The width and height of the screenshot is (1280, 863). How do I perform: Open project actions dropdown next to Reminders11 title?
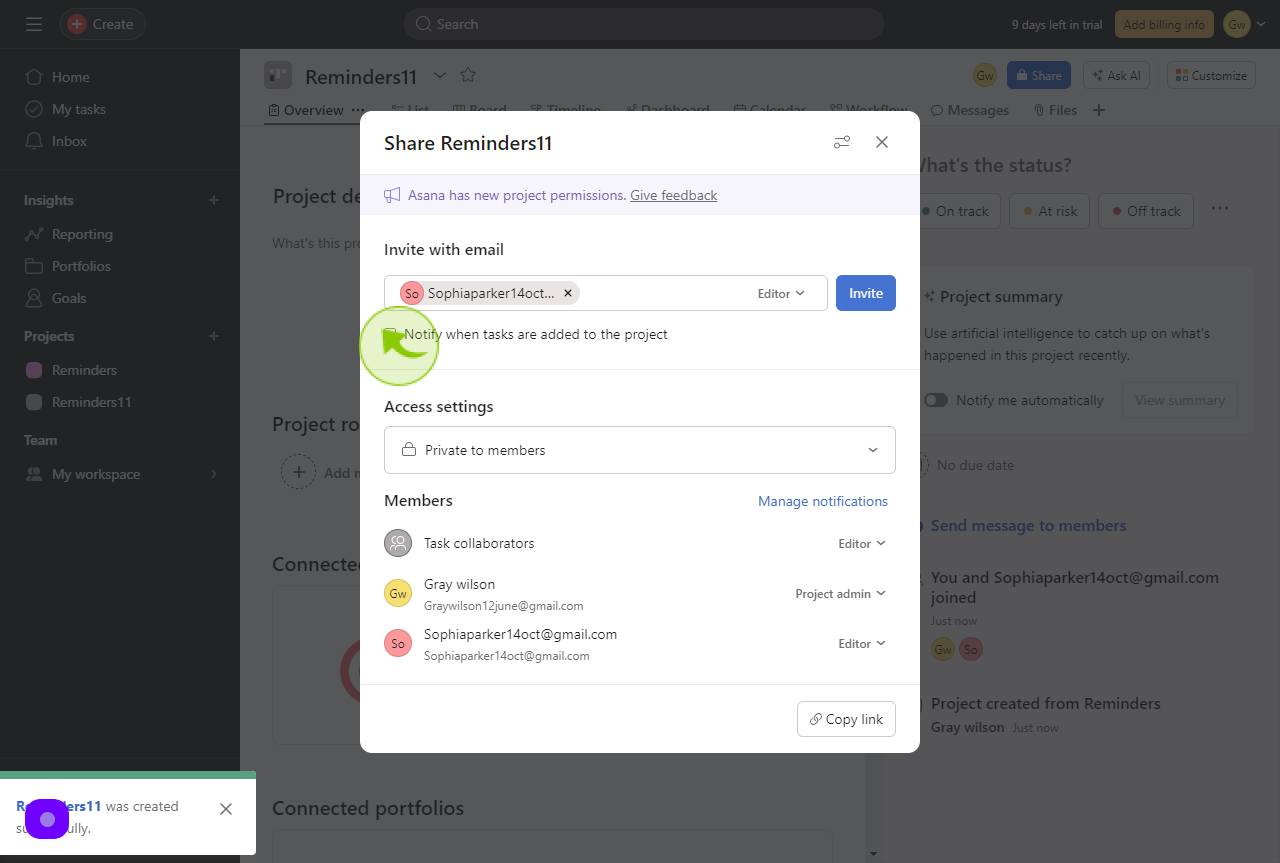point(440,76)
